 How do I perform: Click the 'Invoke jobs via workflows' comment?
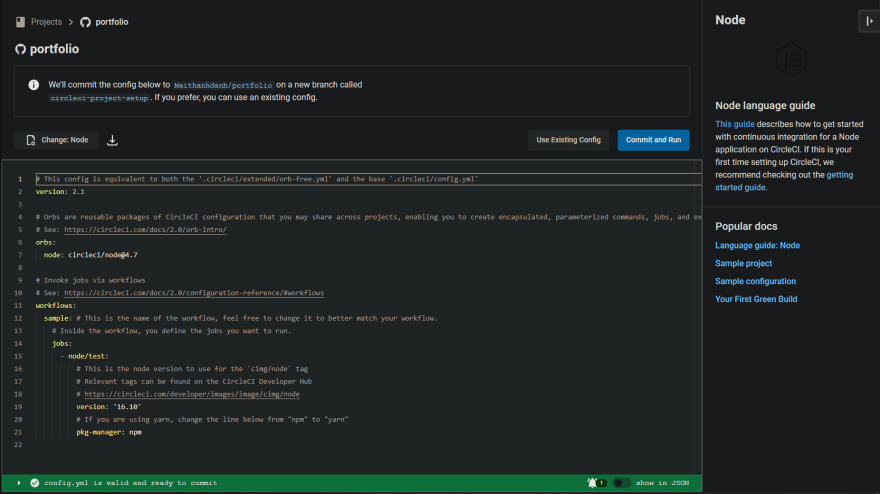(x=90, y=280)
